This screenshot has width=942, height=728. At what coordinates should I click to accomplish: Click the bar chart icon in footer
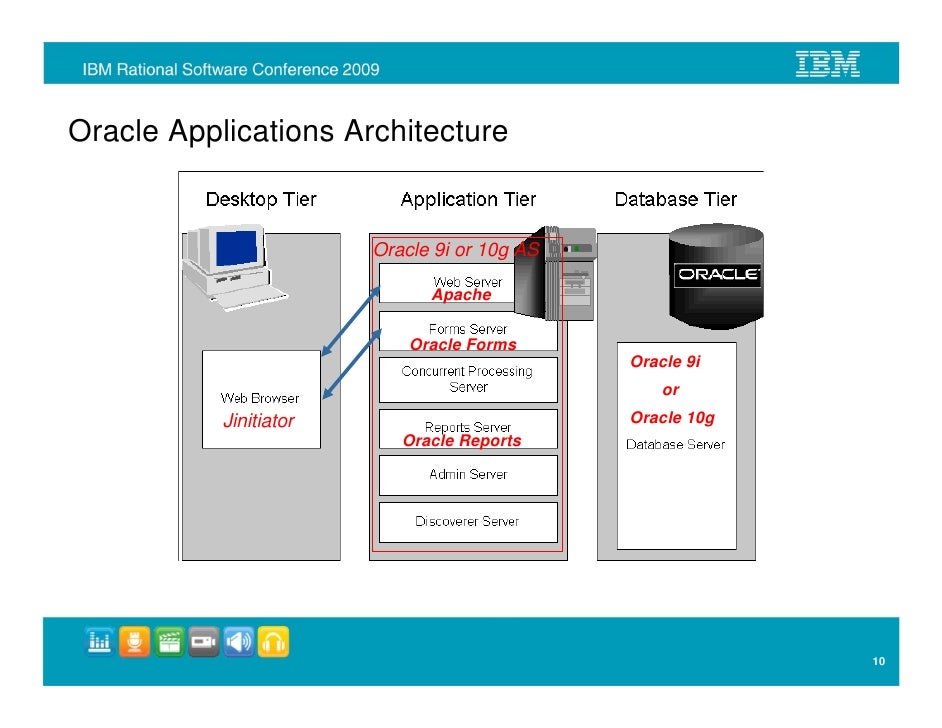99,642
